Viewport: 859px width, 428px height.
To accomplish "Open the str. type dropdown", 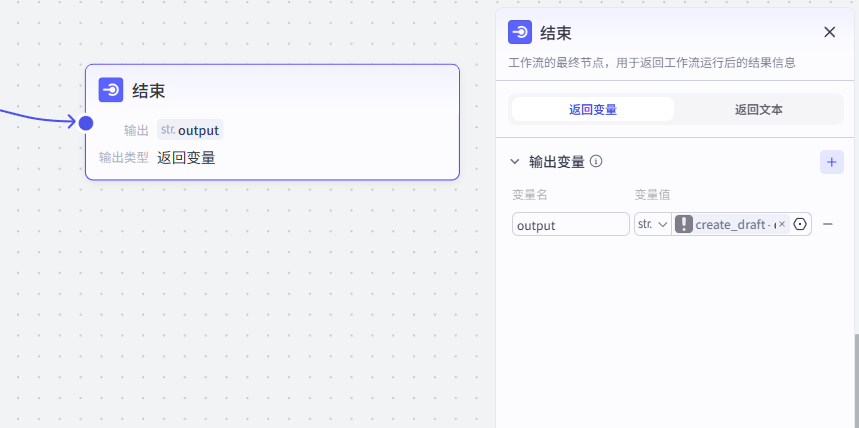I will [x=652, y=224].
